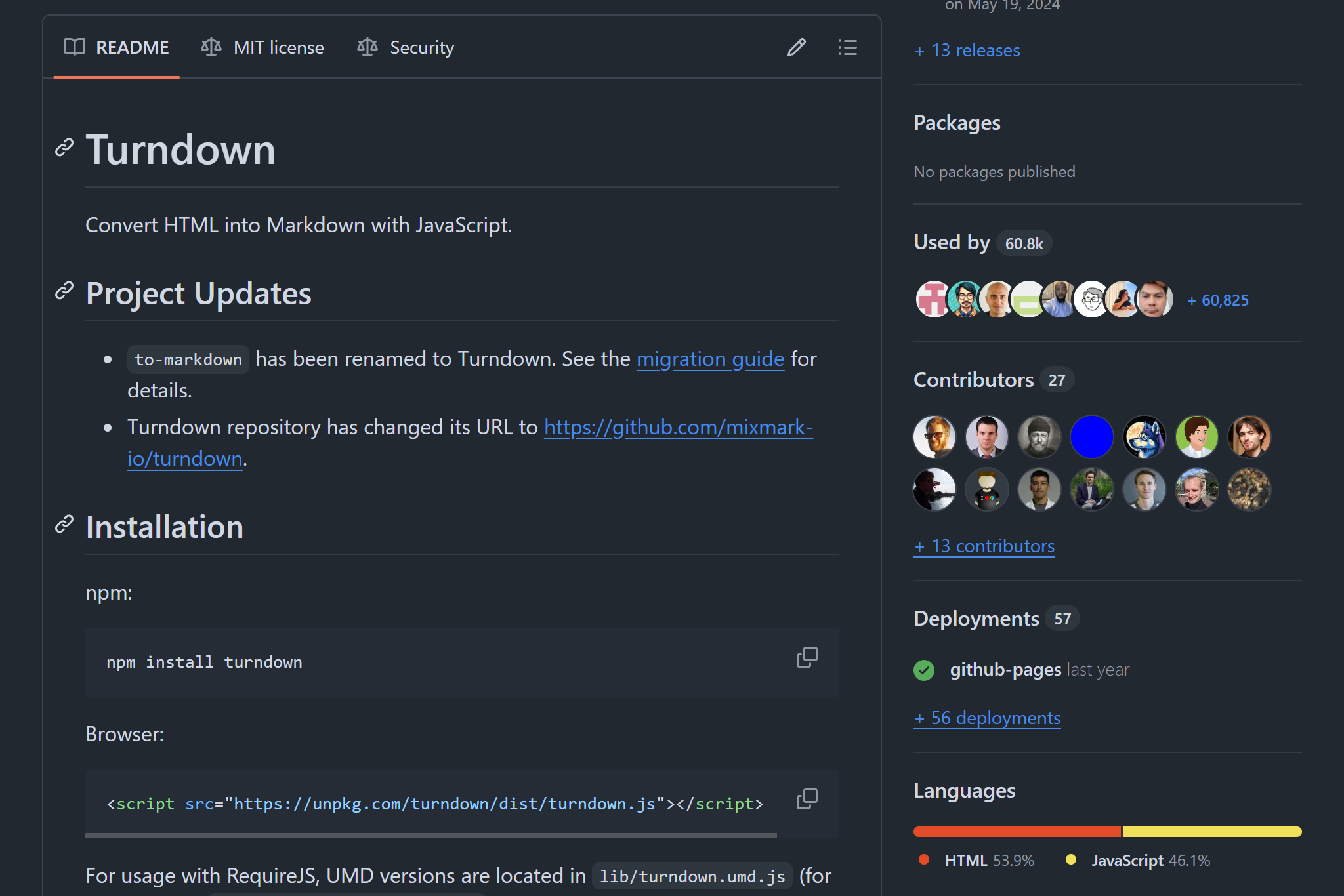The image size is (1344, 896).
Task: Select the README tab
Action: [117, 47]
